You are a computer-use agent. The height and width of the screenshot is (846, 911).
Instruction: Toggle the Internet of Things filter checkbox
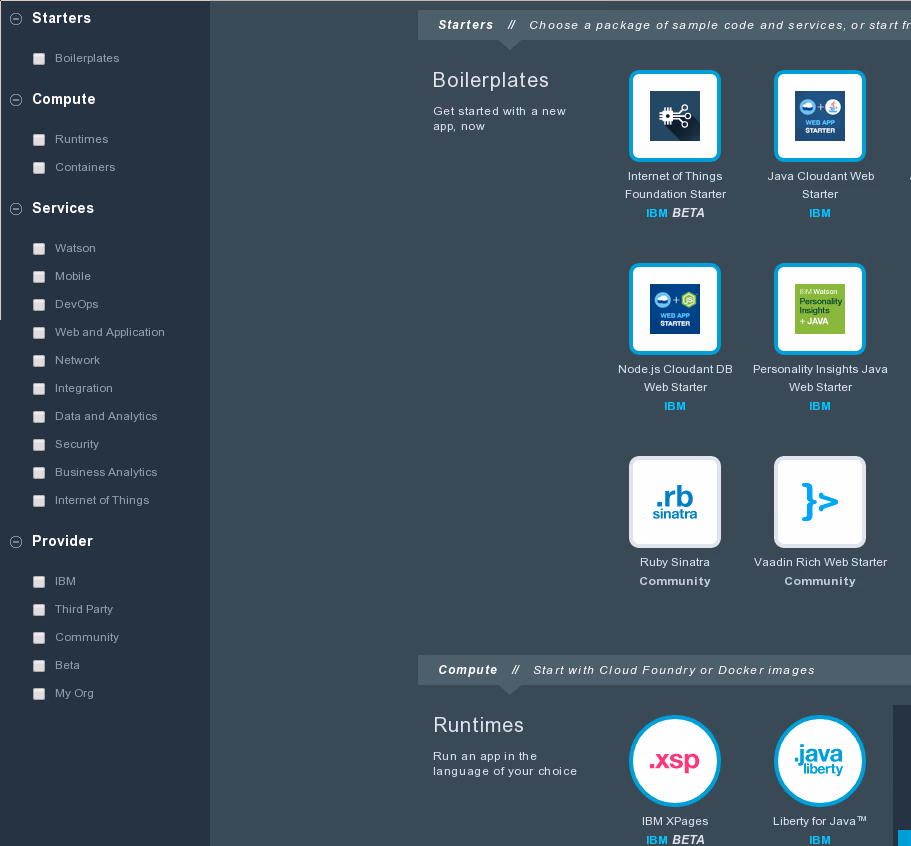pyautogui.click(x=39, y=501)
